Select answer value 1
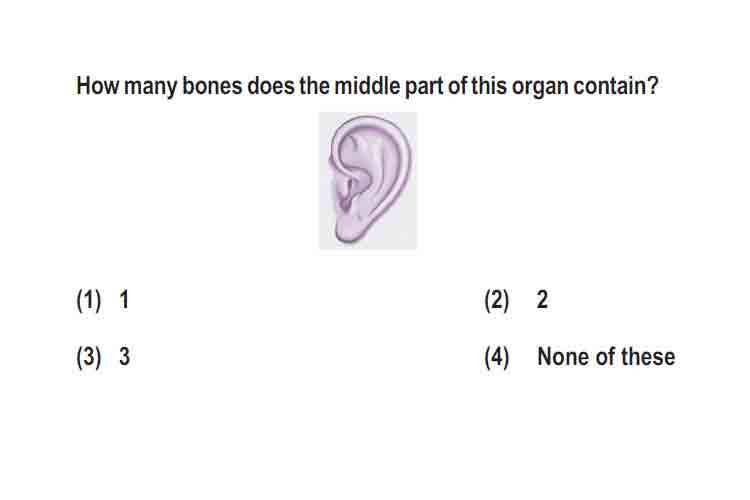The width and height of the screenshot is (750, 500). (x=124, y=300)
